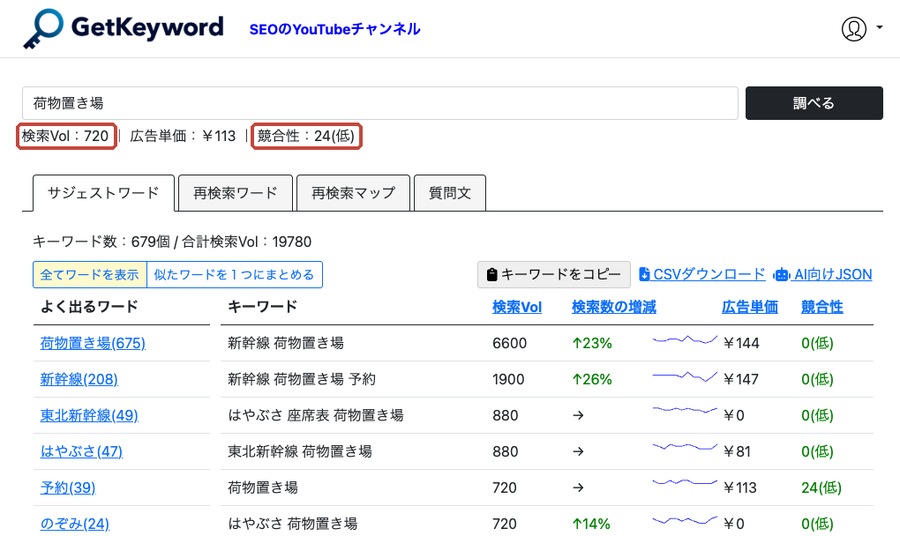
Task: Filter by 予約(39) frequent word
Action: click(68, 488)
